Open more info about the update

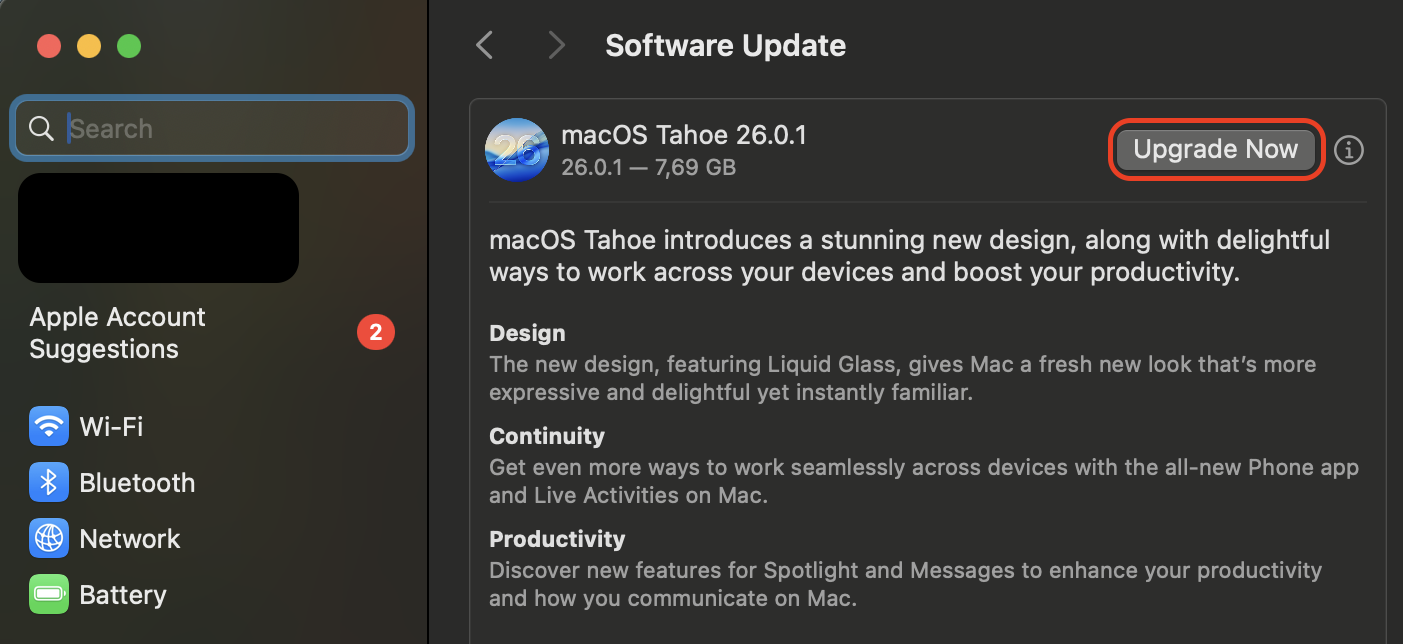click(1348, 150)
